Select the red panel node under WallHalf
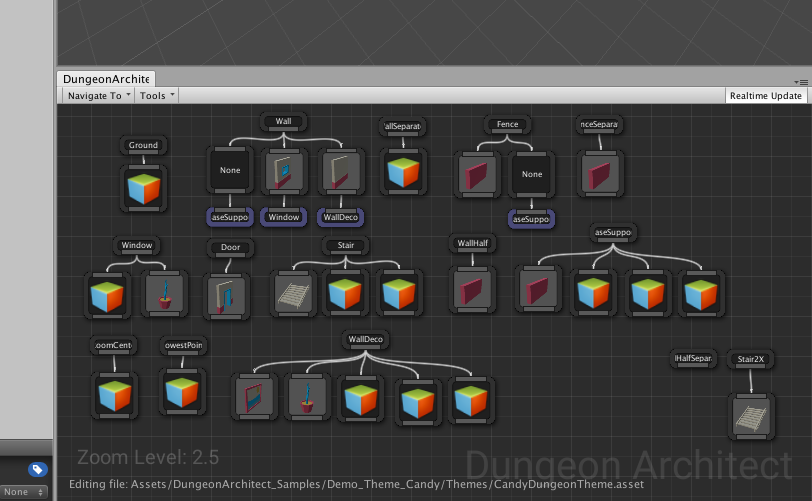 coord(472,290)
